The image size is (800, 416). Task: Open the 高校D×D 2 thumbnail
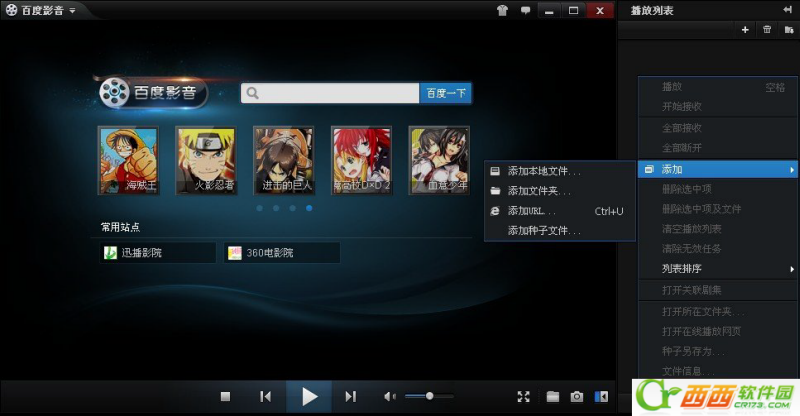pos(361,160)
